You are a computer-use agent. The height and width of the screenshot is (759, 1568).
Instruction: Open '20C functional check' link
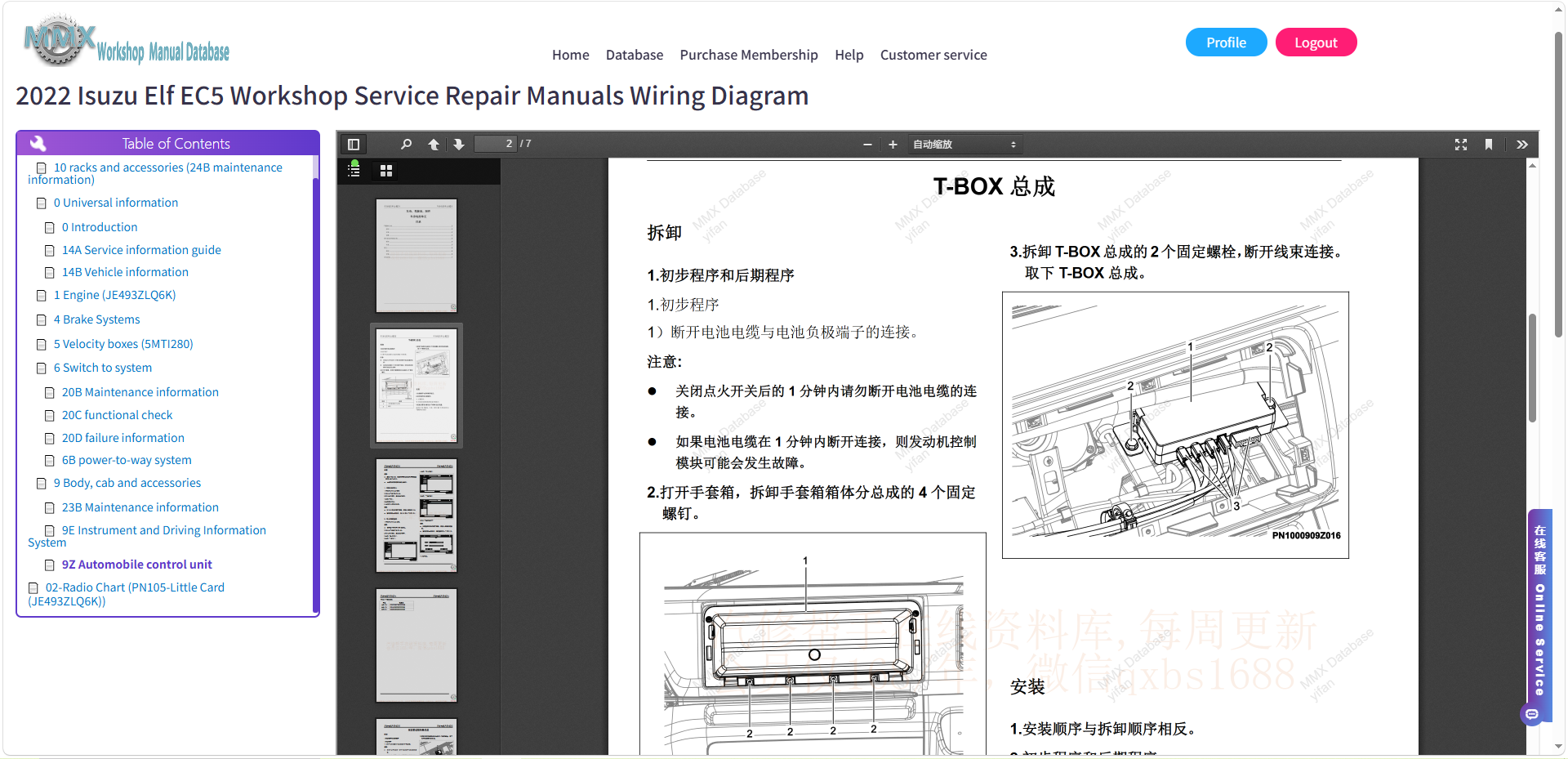point(118,415)
